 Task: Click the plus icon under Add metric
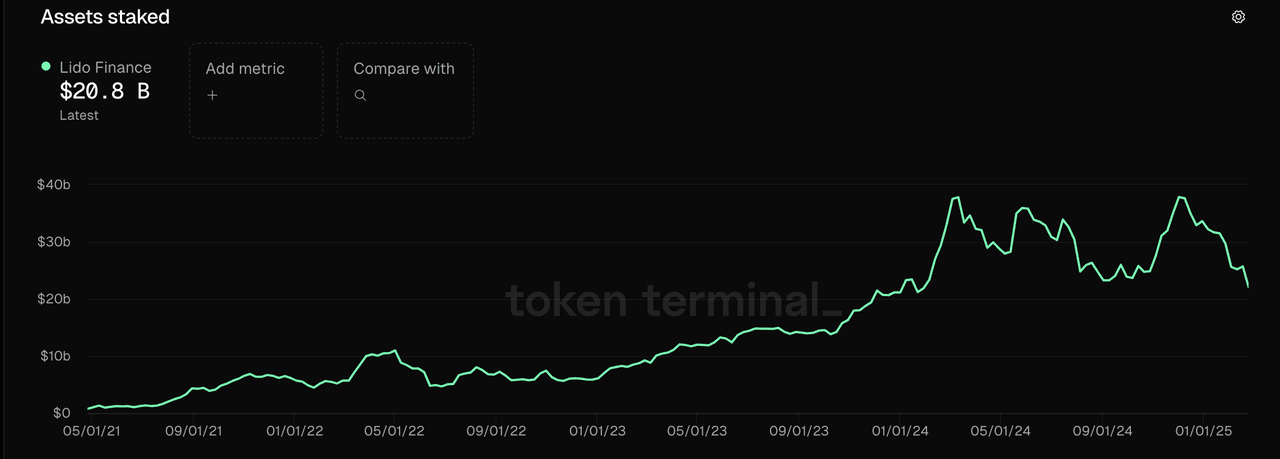[x=212, y=96]
